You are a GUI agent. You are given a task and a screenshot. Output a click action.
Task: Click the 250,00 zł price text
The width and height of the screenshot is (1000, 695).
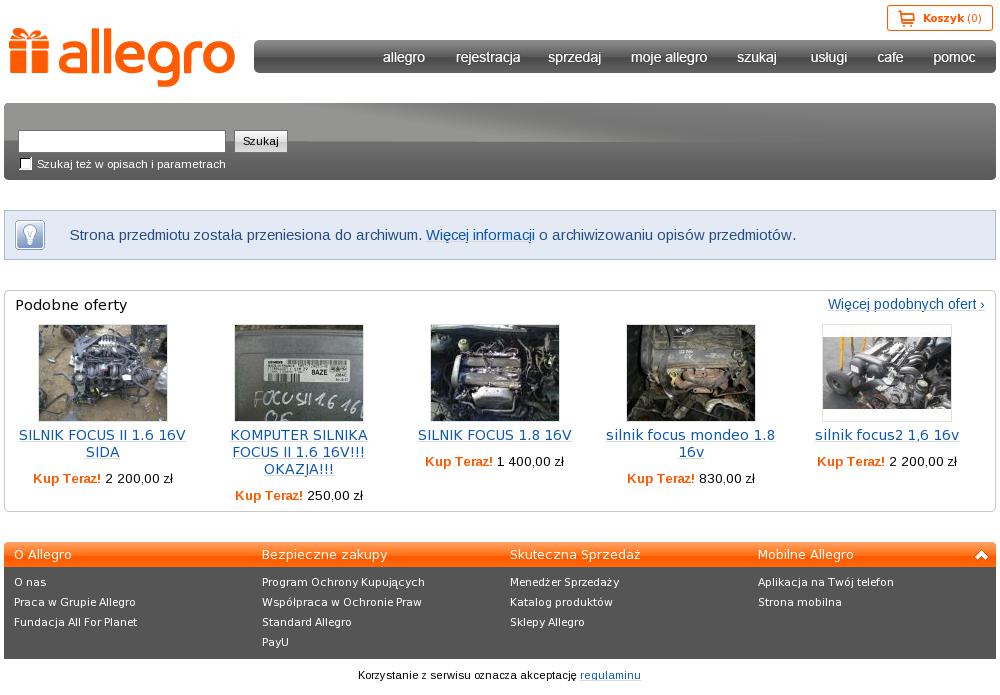(x=335, y=496)
